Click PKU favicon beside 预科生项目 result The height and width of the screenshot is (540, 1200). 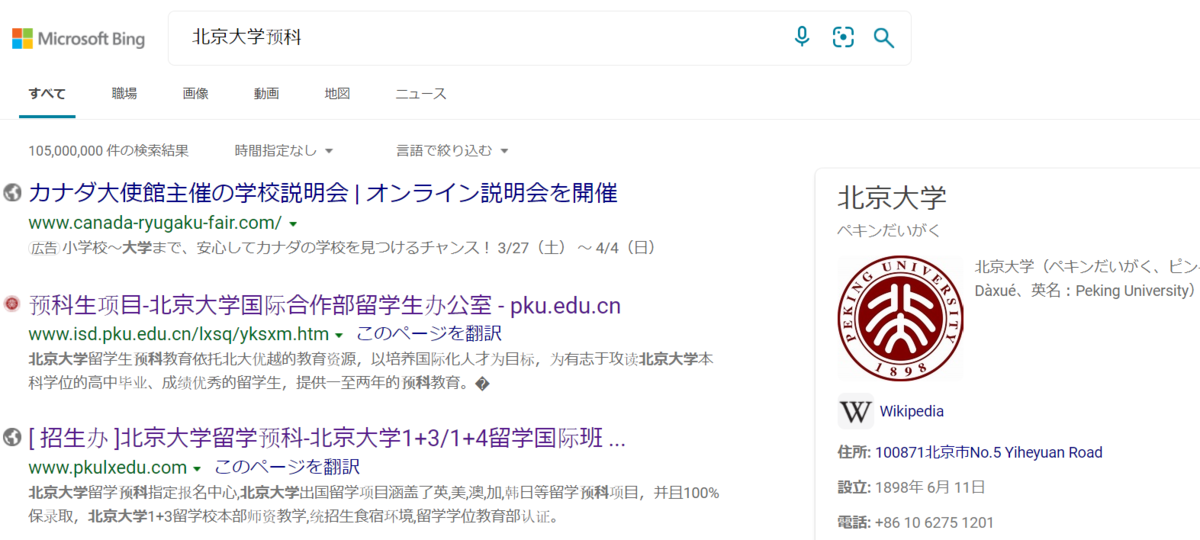(13, 304)
